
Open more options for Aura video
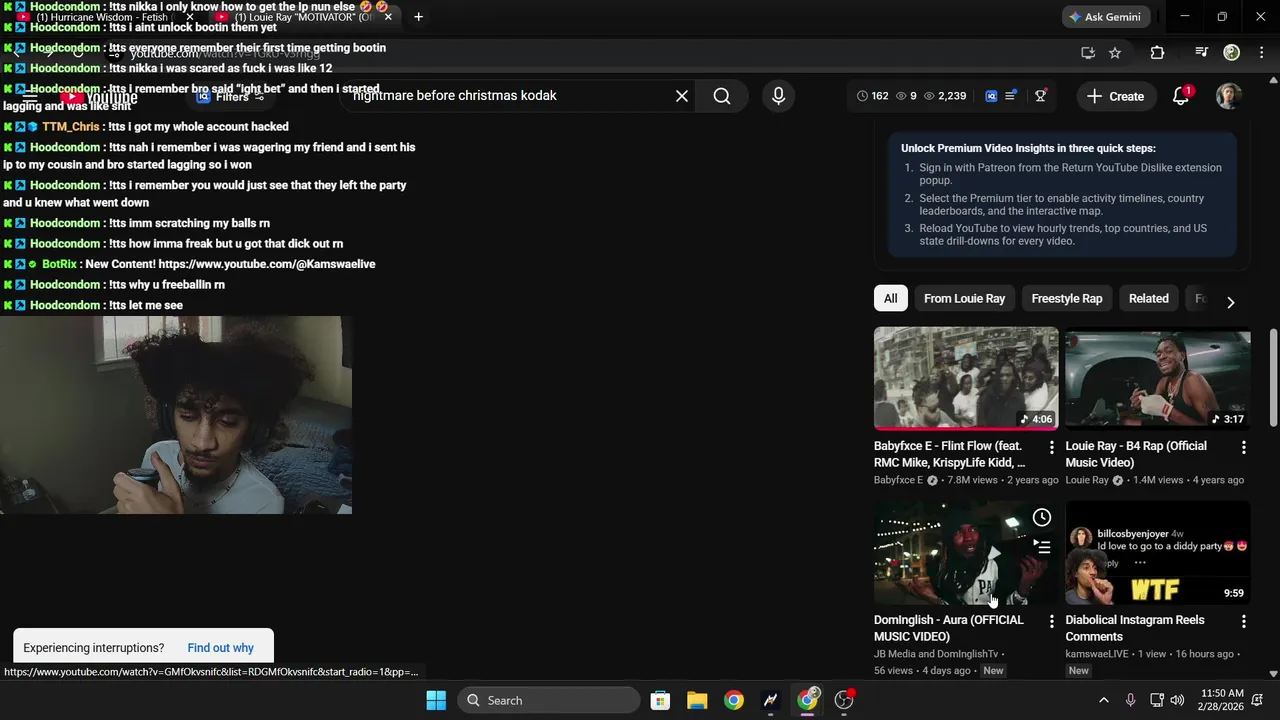(x=1052, y=621)
